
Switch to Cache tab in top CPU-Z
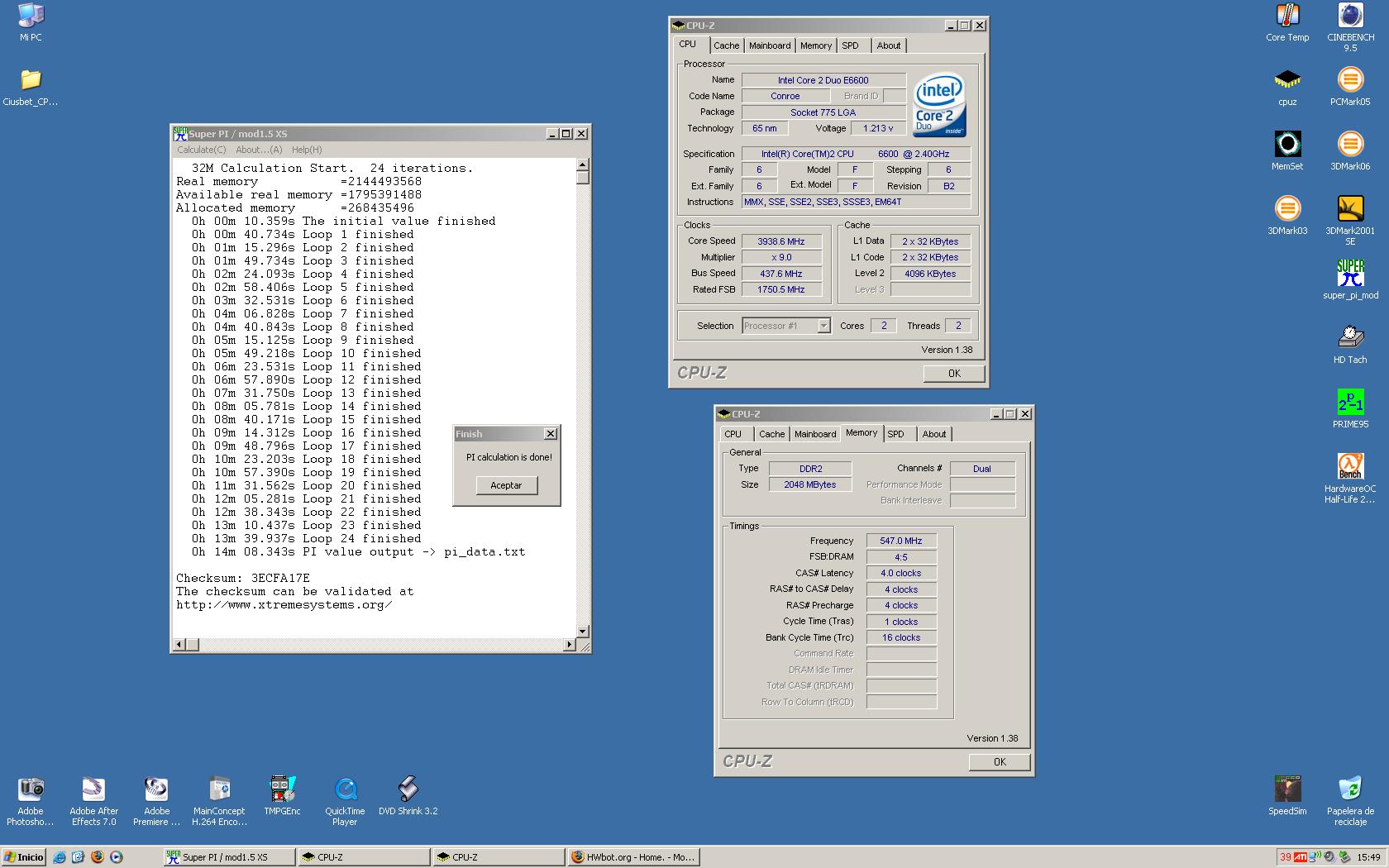(726, 45)
